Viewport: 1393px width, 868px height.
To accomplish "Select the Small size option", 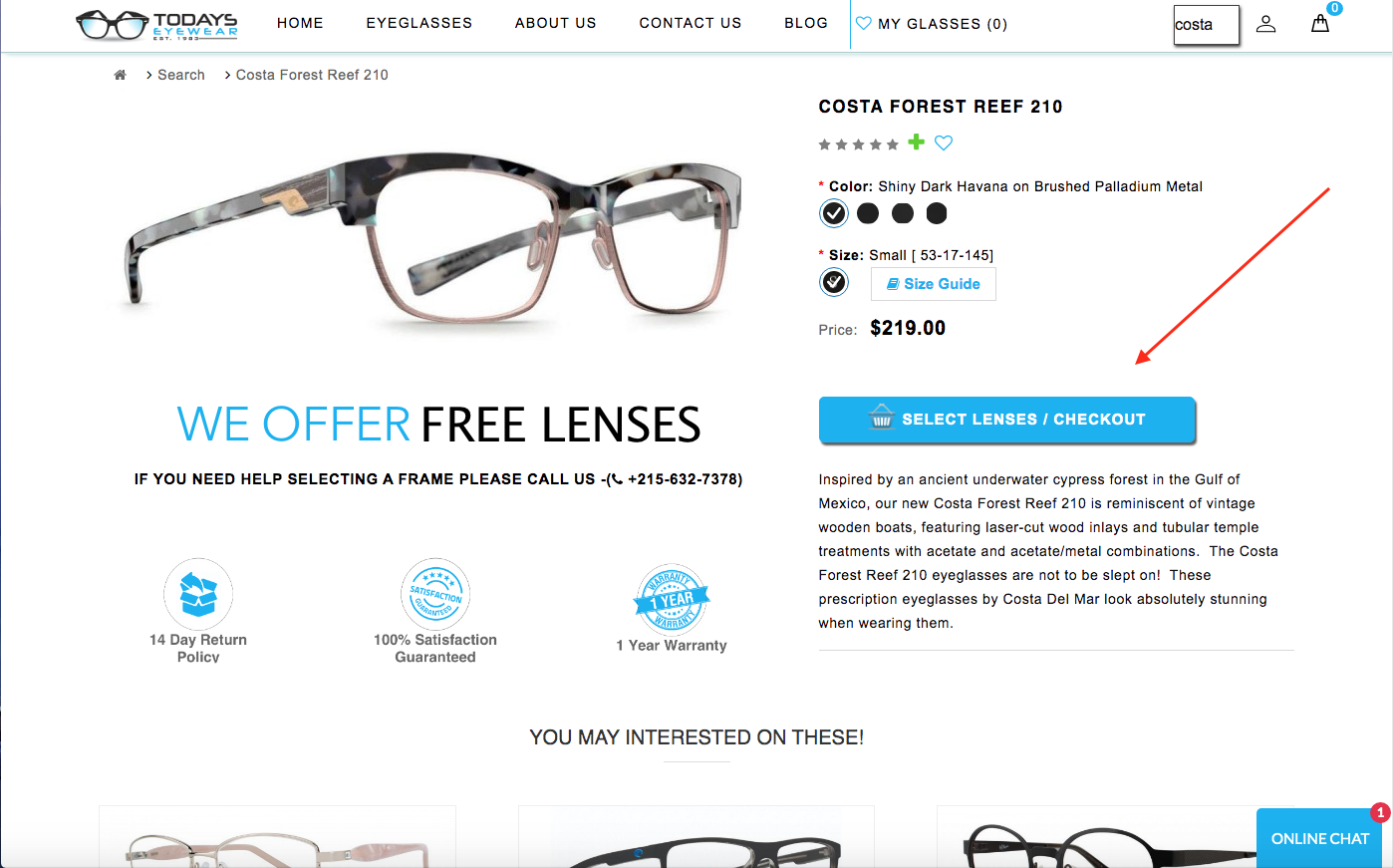I will click(834, 283).
